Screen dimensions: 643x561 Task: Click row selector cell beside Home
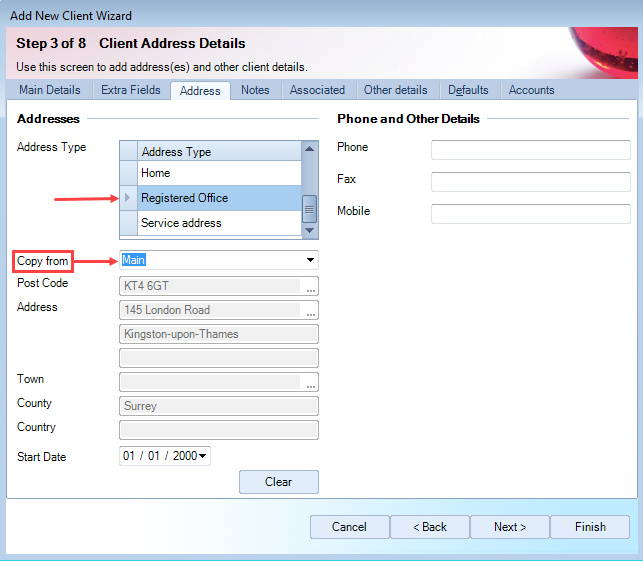(128, 173)
